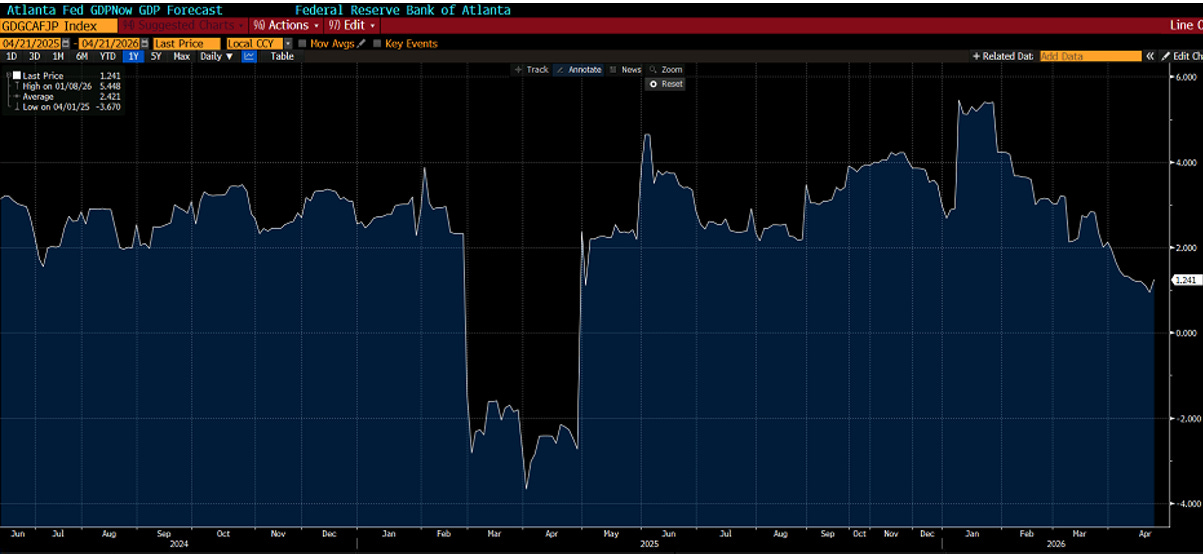This screenshot has width=1203, height=554.
Task: Enable the Mov Avgs checkbox
Action: click(303, 44)
